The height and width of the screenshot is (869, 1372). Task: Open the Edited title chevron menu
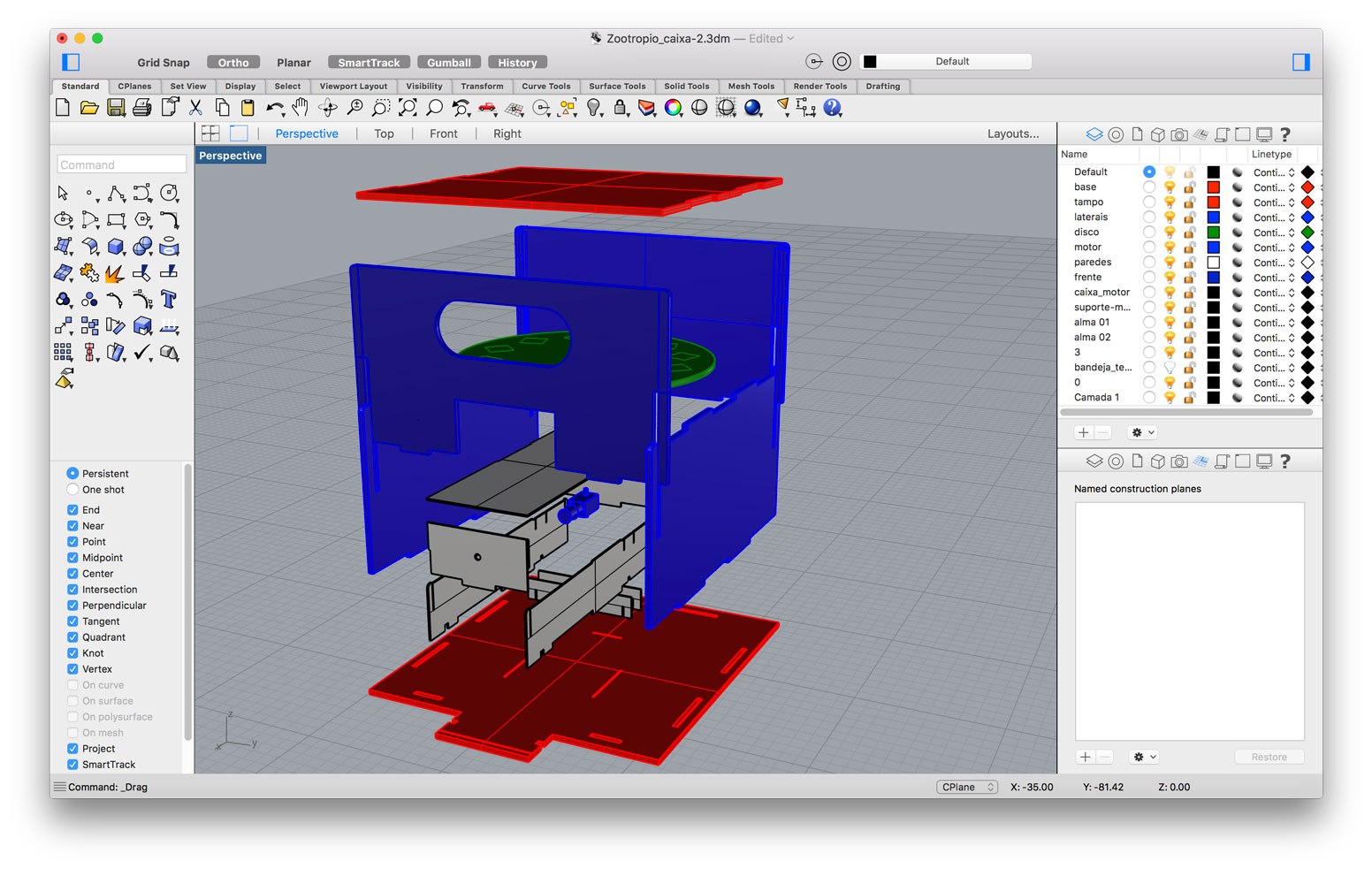(790, 38)
